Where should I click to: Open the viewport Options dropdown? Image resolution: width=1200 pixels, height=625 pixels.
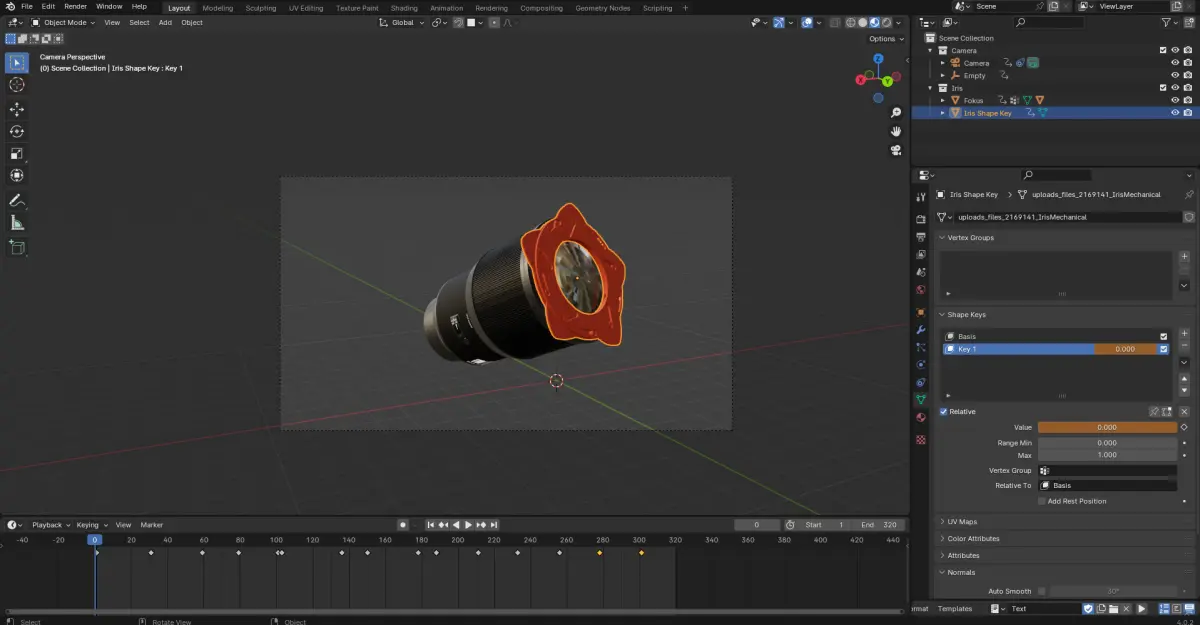click(885, 39)
